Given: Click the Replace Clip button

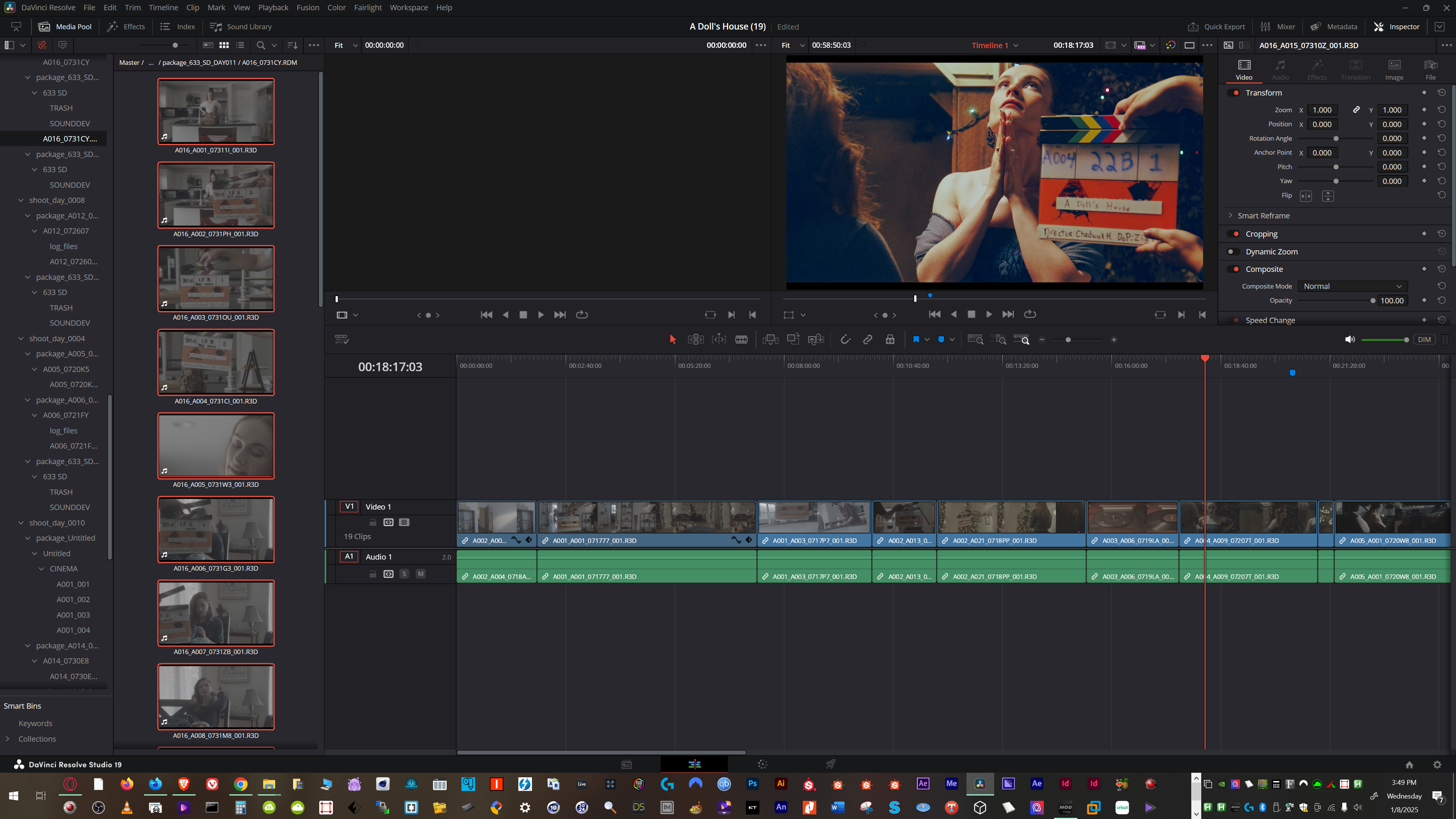Looking at the screenshot, I should 816,340.
